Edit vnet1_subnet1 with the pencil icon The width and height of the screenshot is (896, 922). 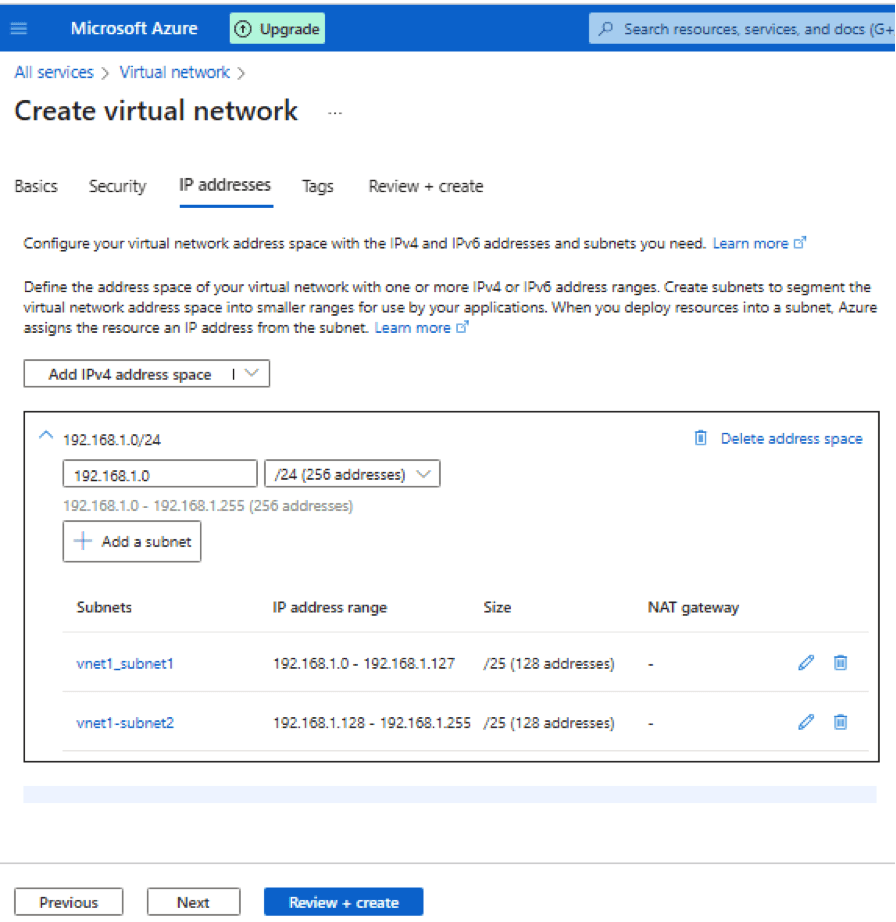(x=806, y=662)
